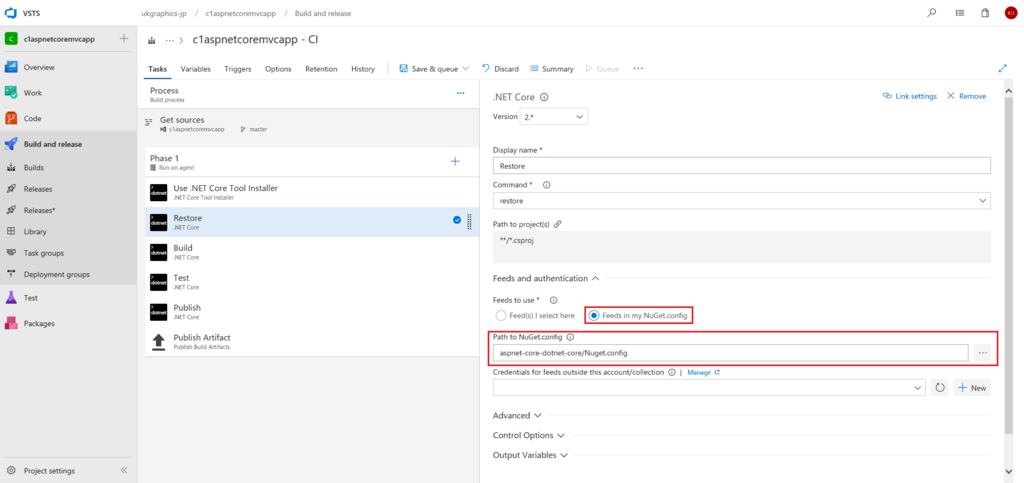Open credentials for feeds dropdown
The image size is (1024, 483).
coord(709,388)
